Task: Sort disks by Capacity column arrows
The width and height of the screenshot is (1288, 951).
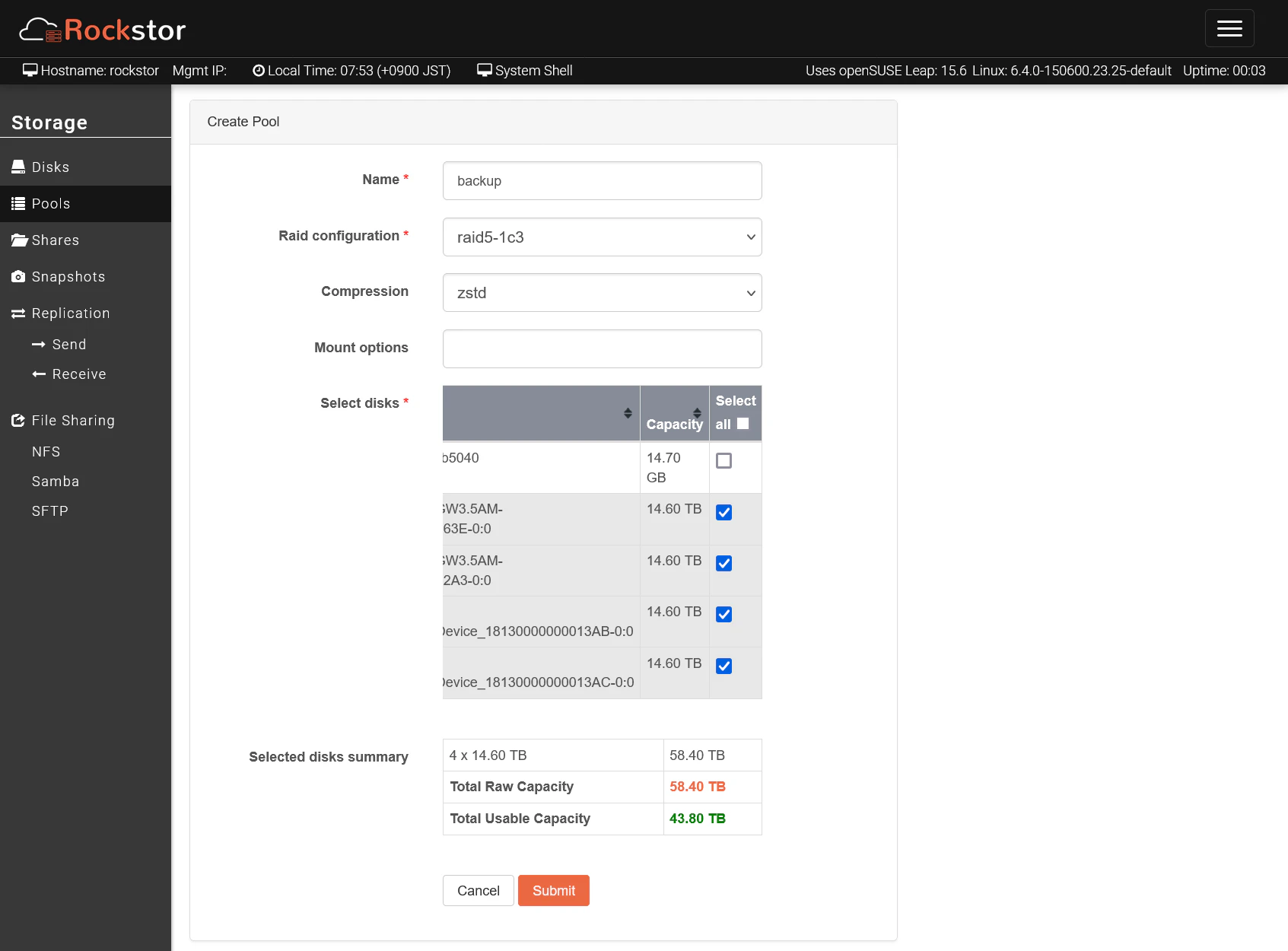Action: point(697,413)
